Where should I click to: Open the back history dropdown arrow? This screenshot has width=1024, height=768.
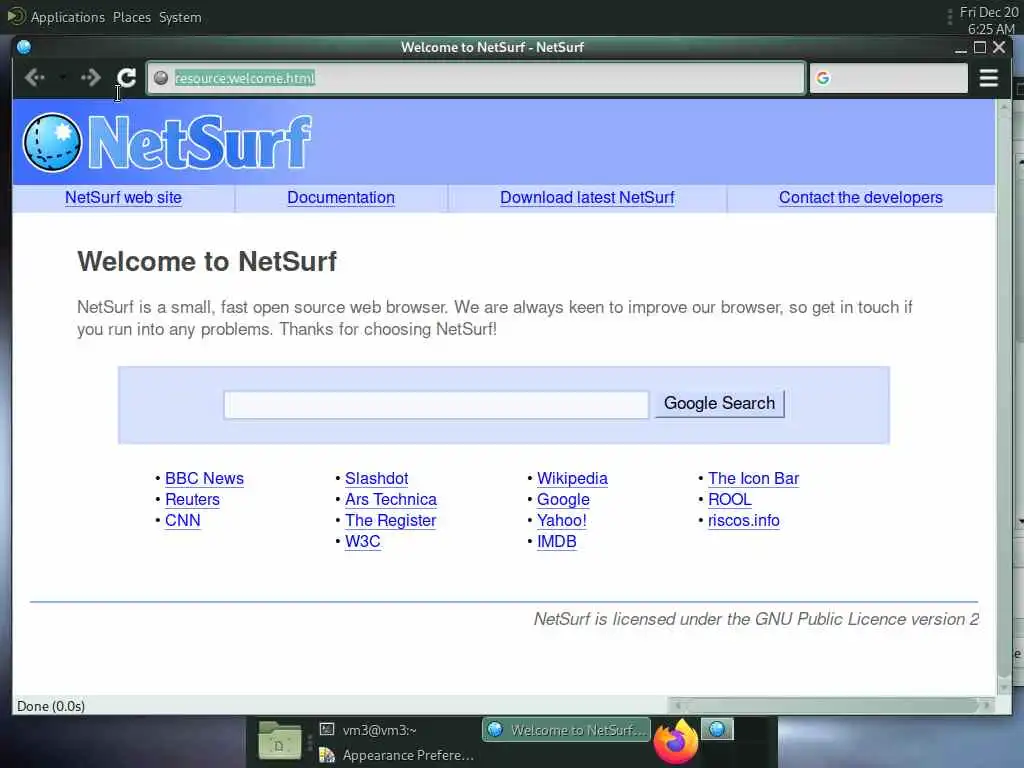63,78
